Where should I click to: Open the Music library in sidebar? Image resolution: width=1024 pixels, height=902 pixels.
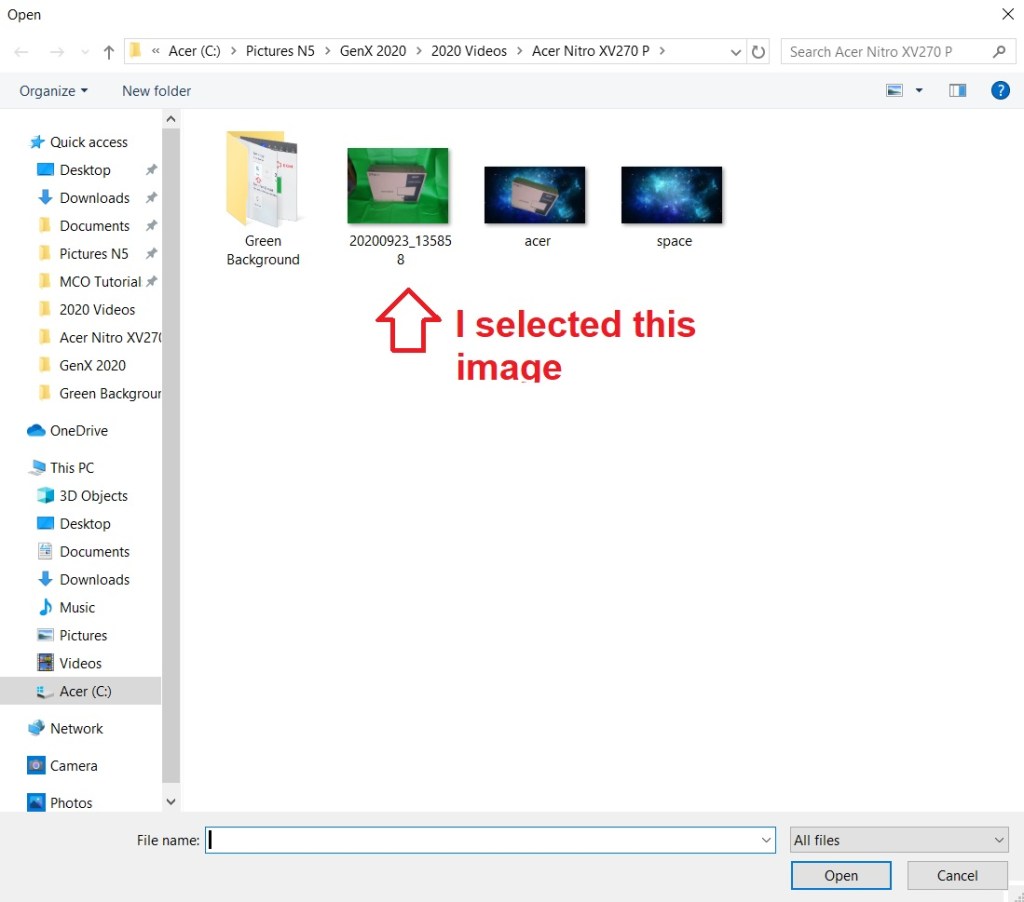[x=77, y=608]
